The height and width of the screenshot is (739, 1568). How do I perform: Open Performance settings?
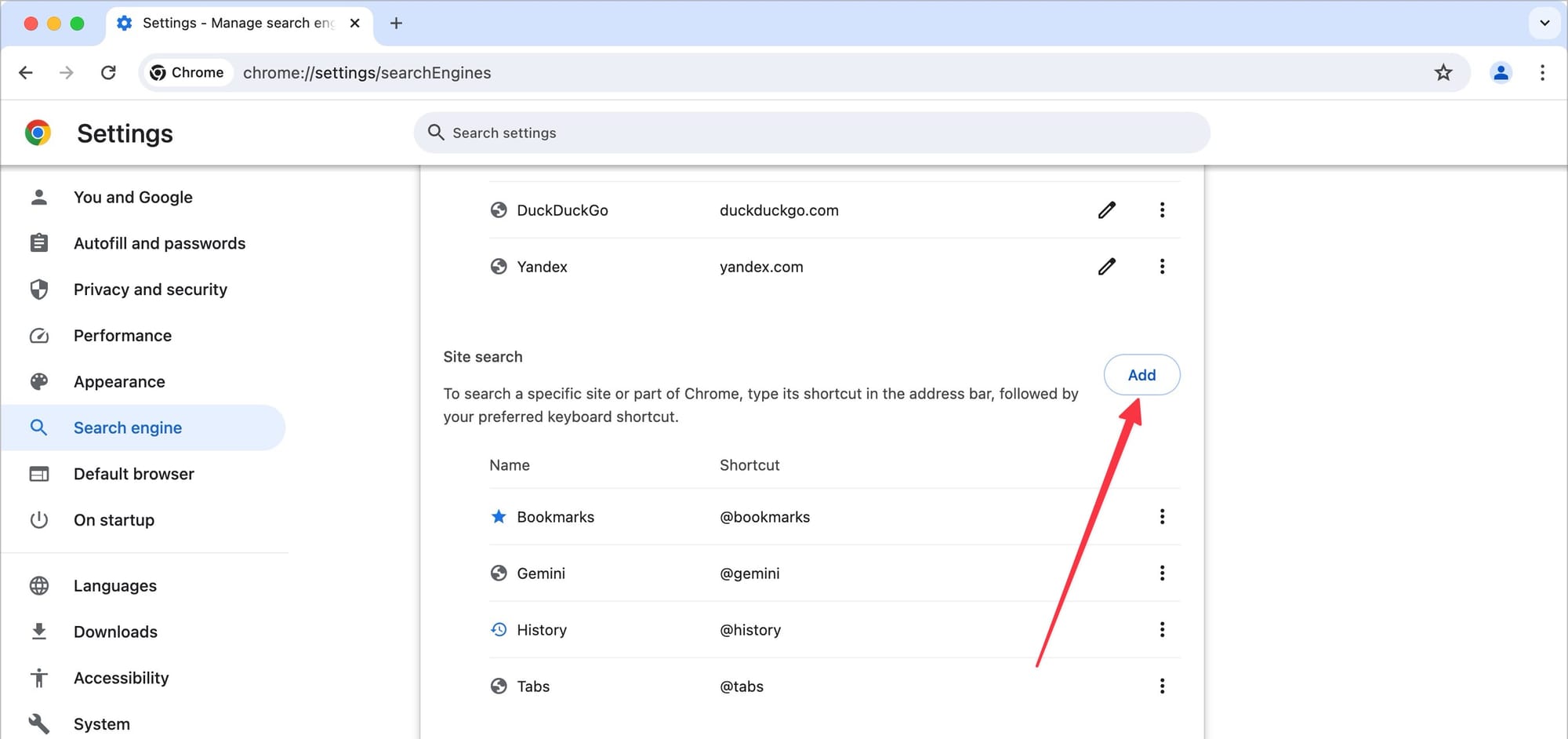pos(143,336)
